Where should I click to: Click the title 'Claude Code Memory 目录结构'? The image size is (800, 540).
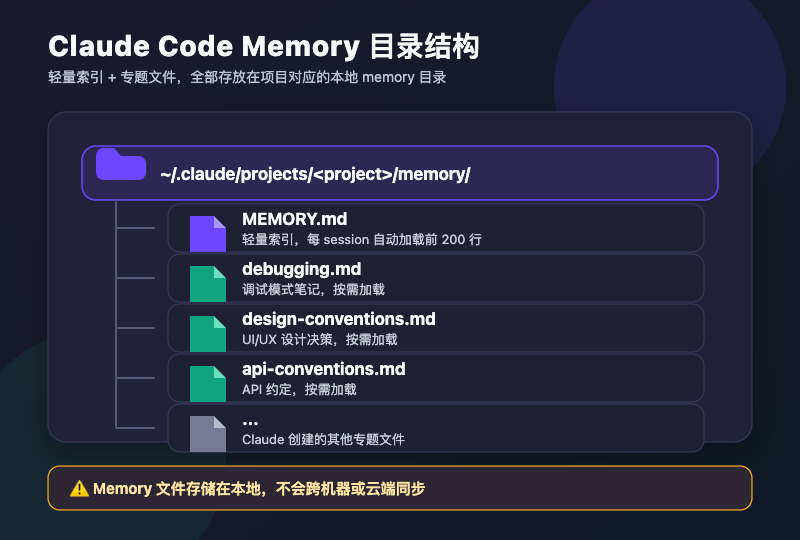[264, 46]
